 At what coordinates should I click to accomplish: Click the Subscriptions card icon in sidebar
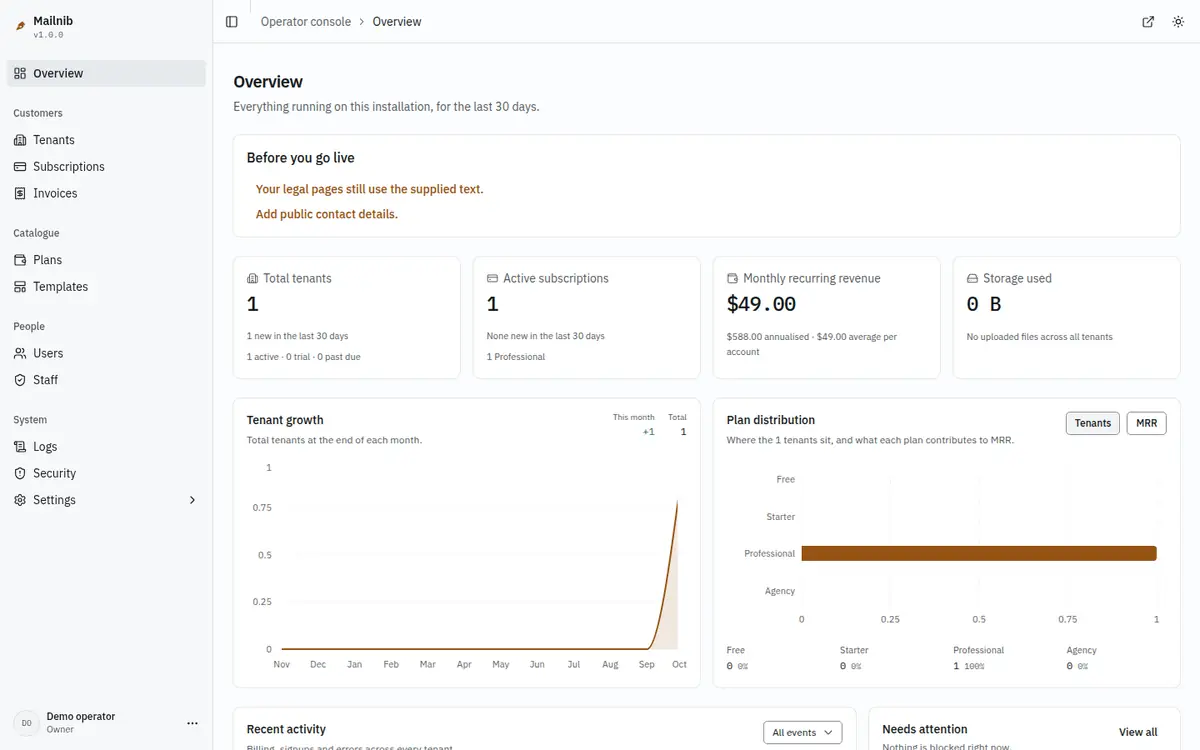[20, 167]
